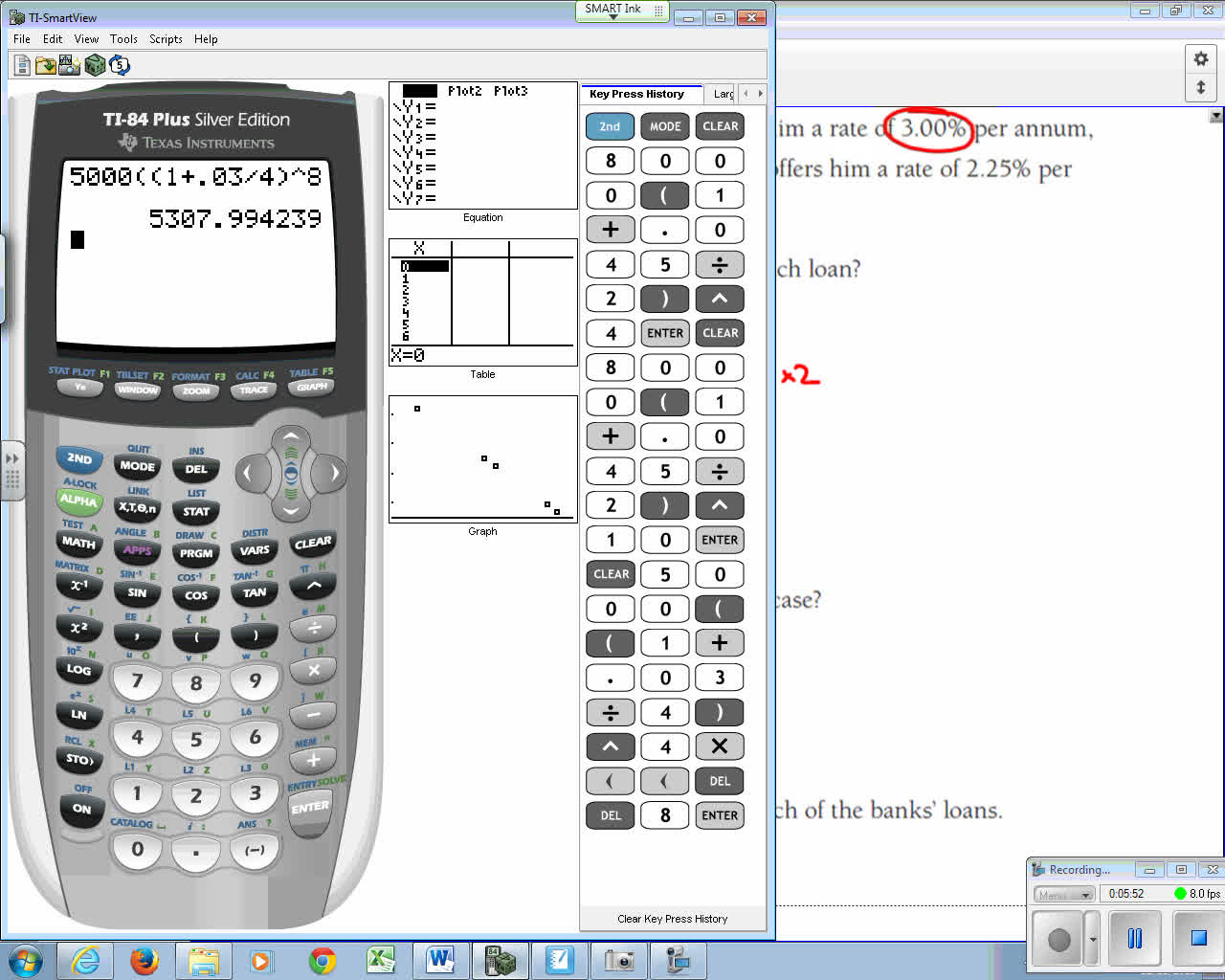Click the recorder round record button

click(1058, 939)
